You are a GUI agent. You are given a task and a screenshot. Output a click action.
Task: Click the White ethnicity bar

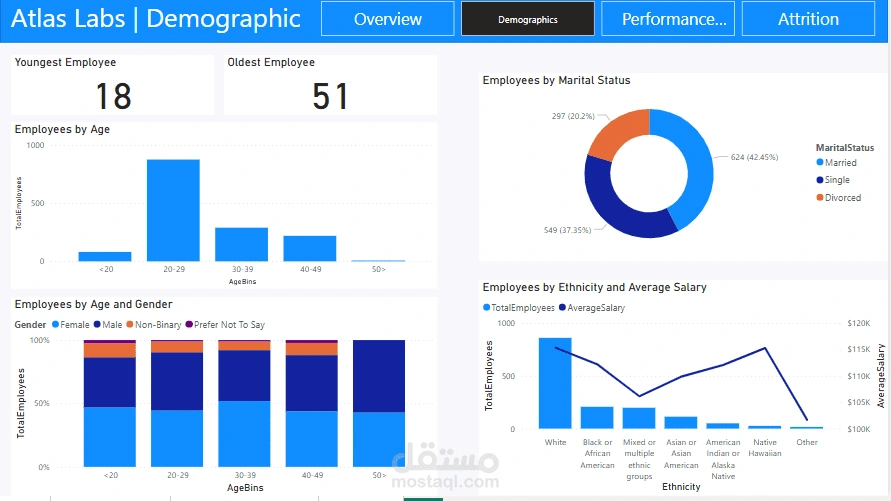coord(555,383)
